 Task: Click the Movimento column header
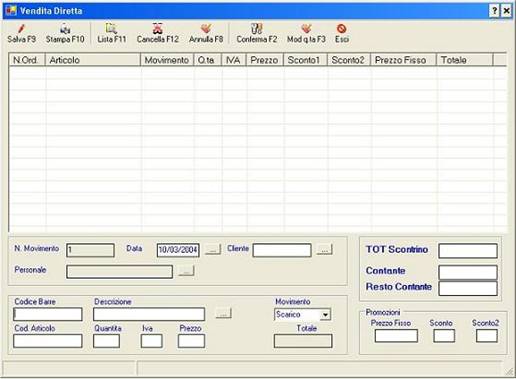[x=167, y=60]
